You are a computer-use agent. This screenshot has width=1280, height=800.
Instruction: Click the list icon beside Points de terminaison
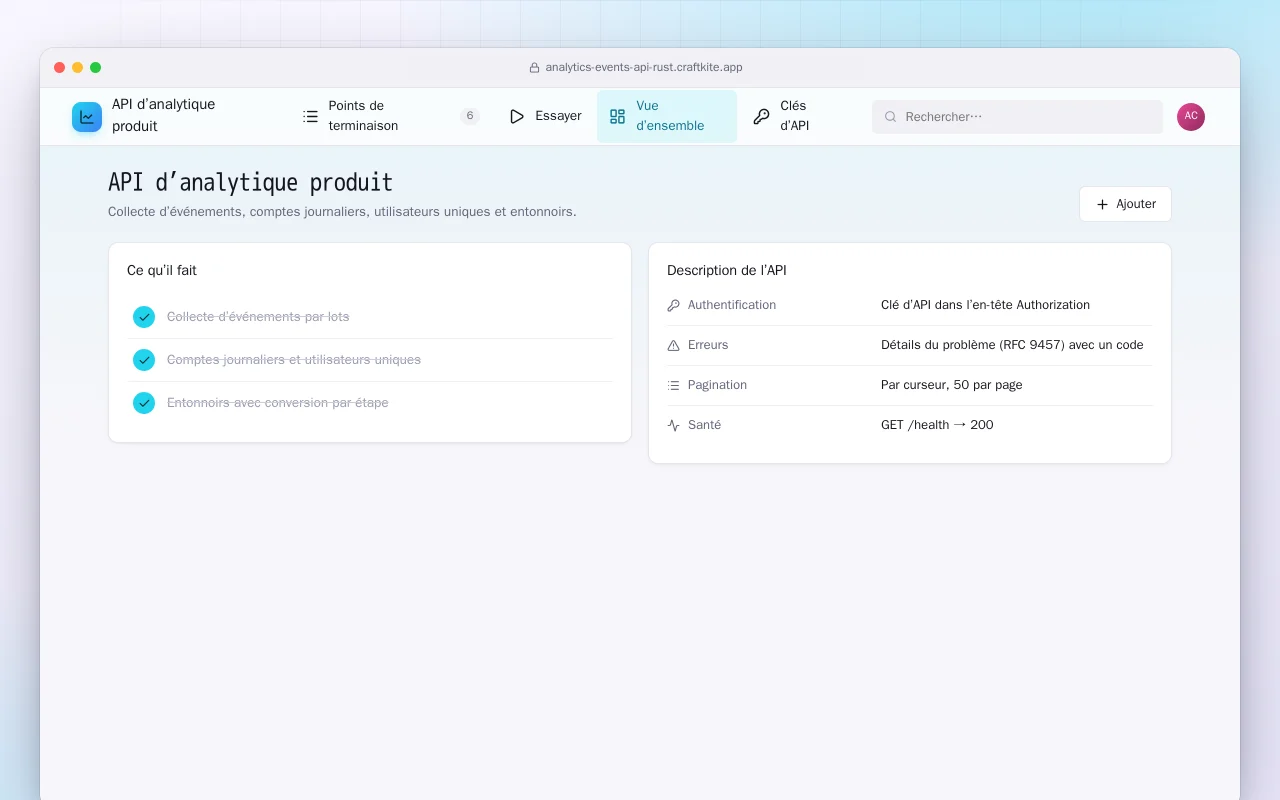311,117
